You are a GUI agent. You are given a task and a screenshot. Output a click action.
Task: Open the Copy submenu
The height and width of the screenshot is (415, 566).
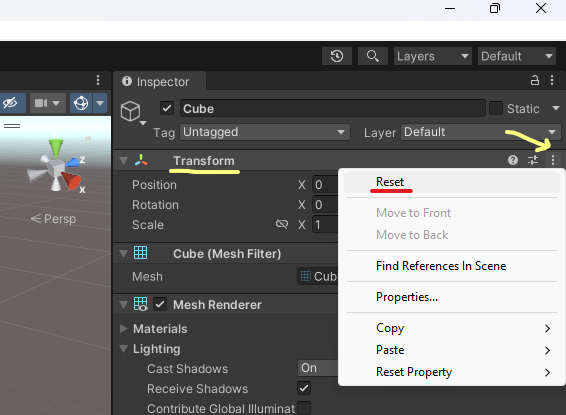[452, 328]
